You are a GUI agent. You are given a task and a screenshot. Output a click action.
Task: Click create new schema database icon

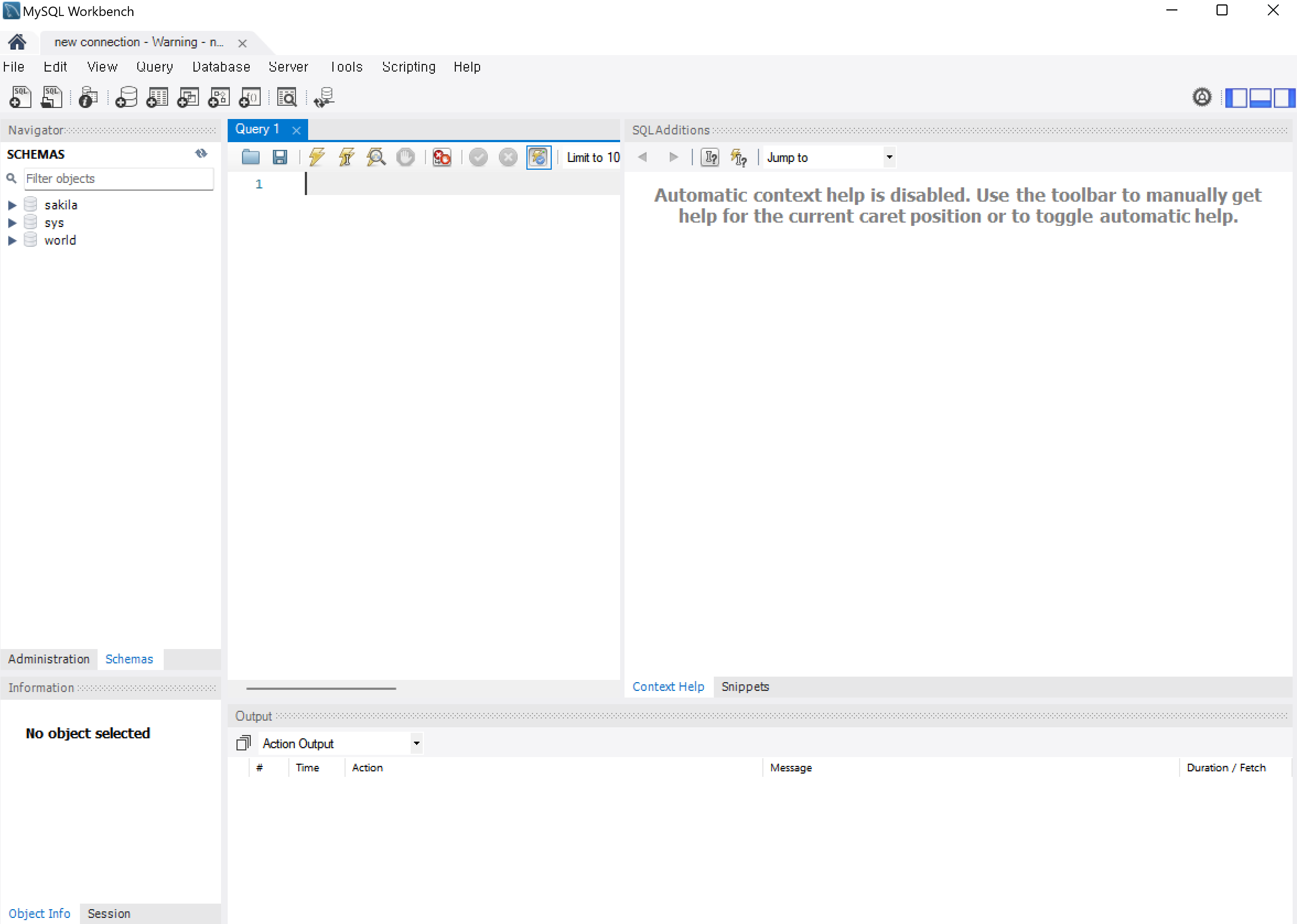click(126, 98)
